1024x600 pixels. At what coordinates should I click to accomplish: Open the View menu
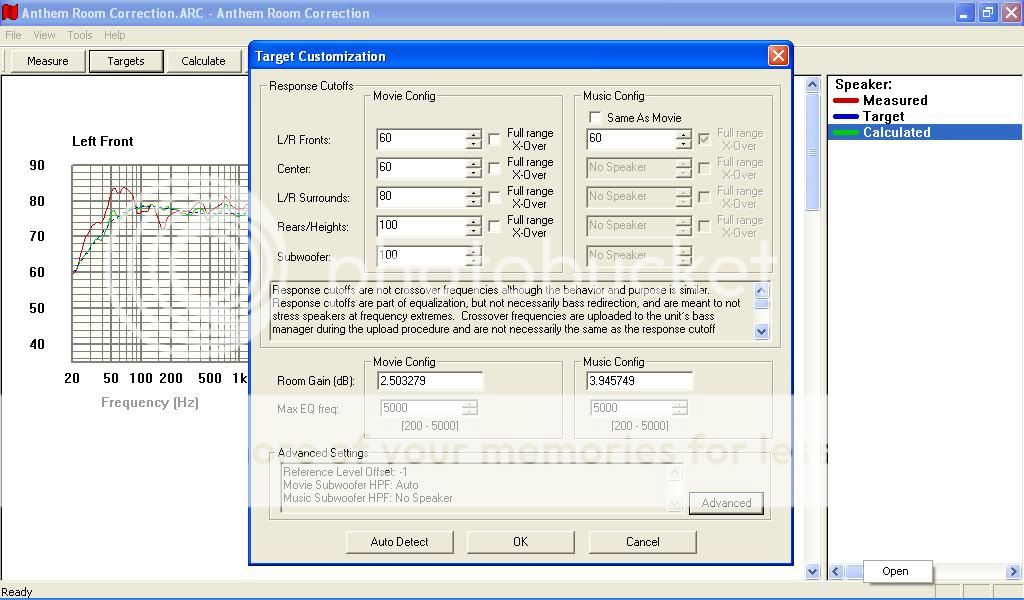click(x=44, y=35)
